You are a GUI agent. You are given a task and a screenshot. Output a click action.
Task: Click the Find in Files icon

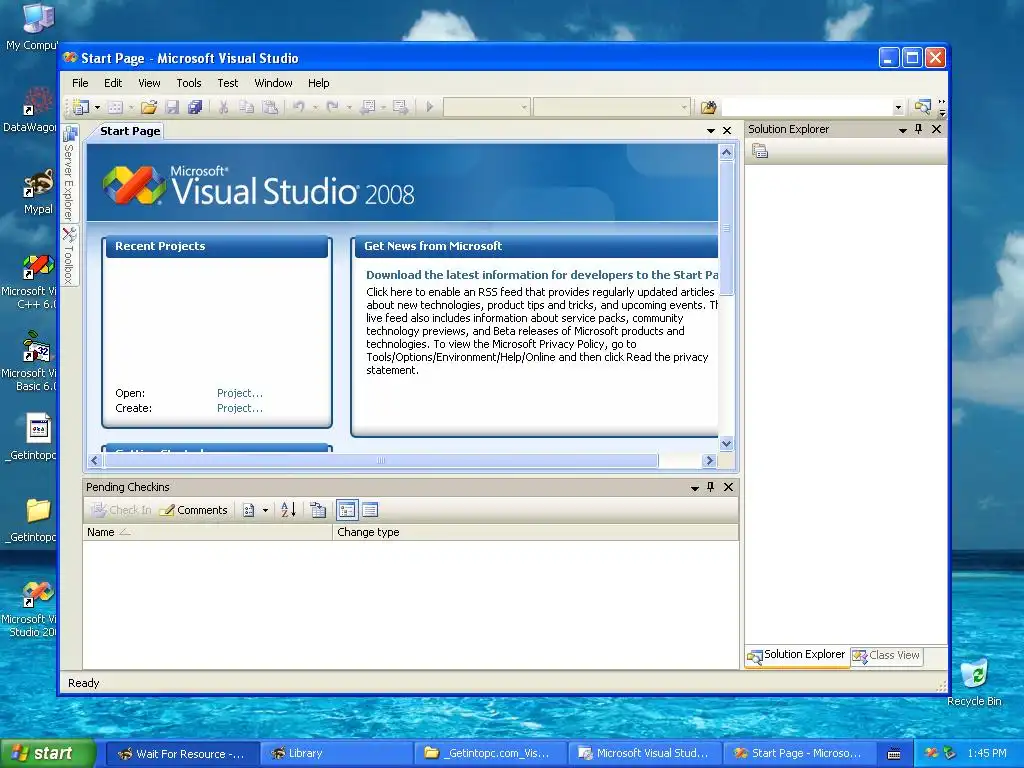[x=709, y=107]
